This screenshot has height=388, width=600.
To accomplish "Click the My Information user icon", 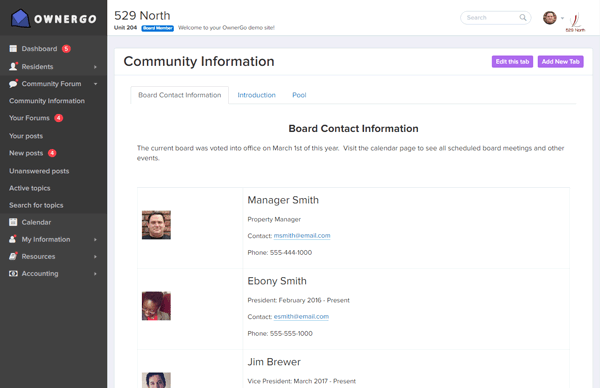I will coord(13,239).
